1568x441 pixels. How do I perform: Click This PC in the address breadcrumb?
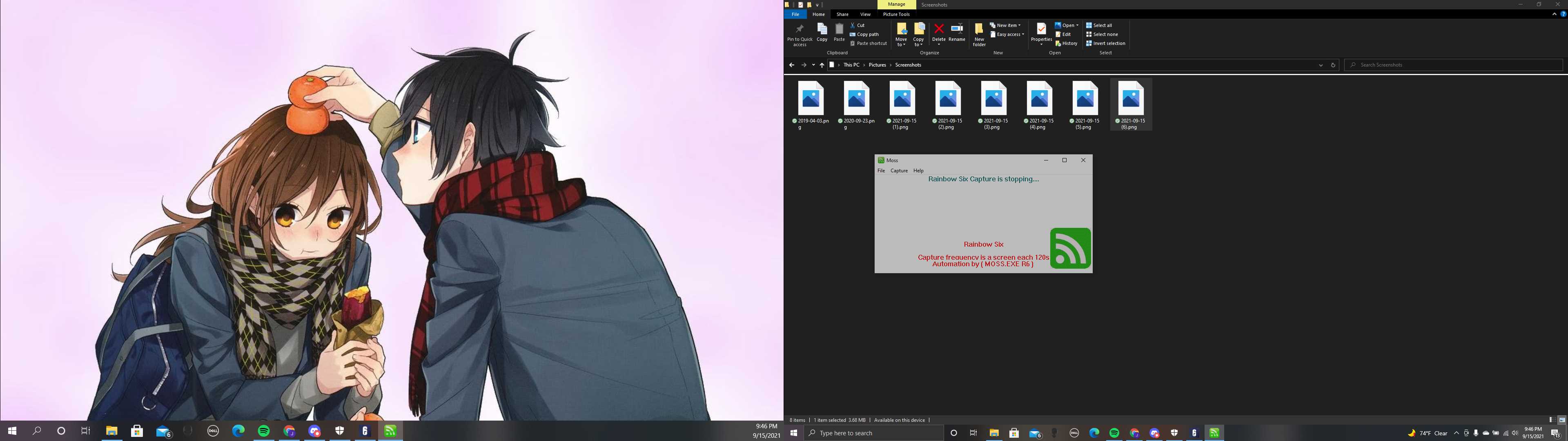pyautogui.click(x=851, y=65)
